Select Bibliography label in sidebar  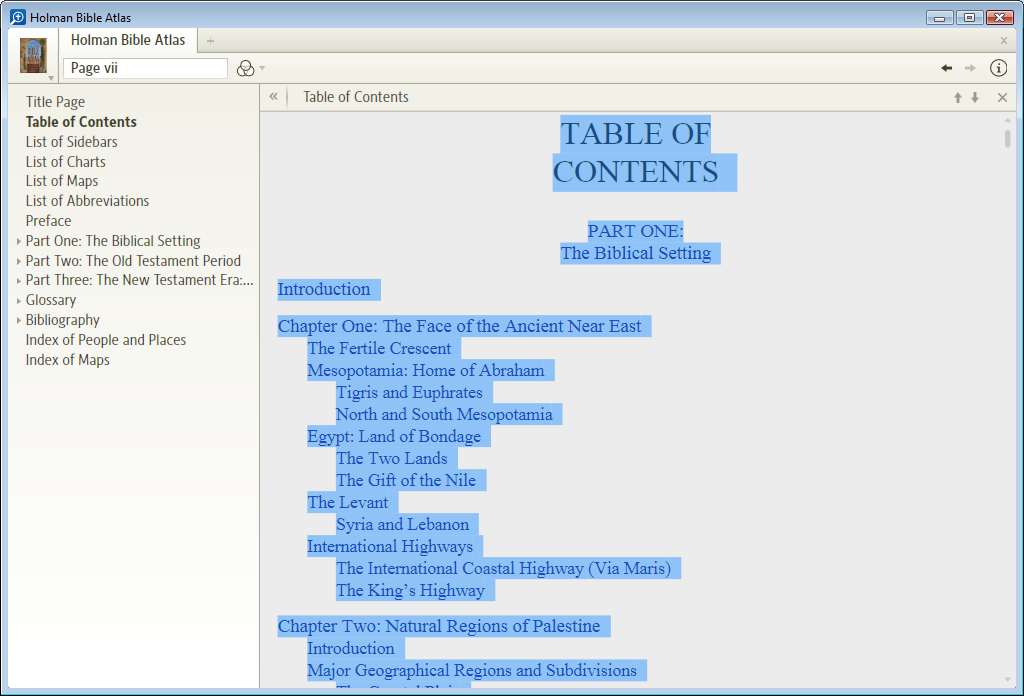[63, 320]
